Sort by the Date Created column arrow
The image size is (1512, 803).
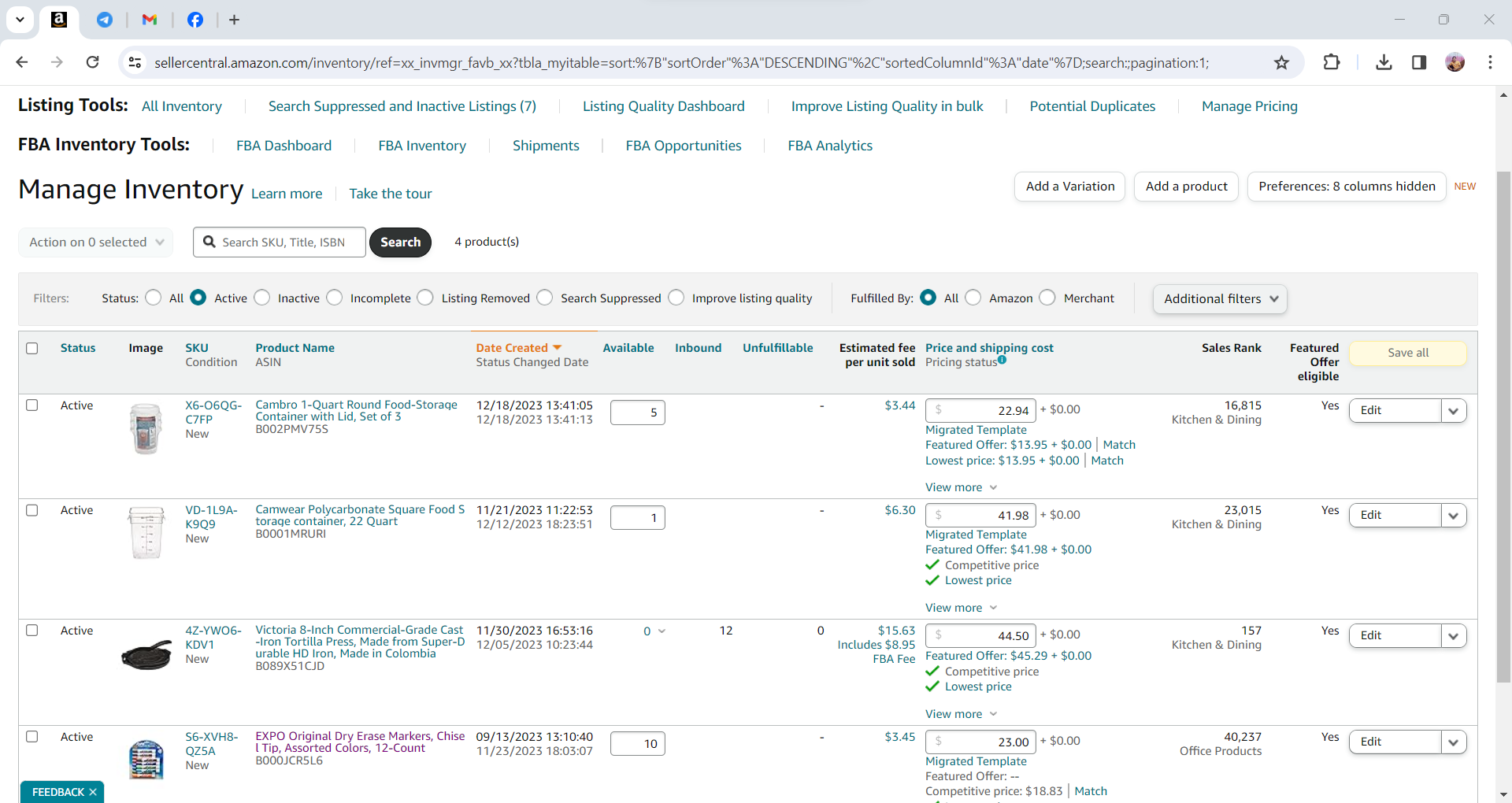[558, 347]
